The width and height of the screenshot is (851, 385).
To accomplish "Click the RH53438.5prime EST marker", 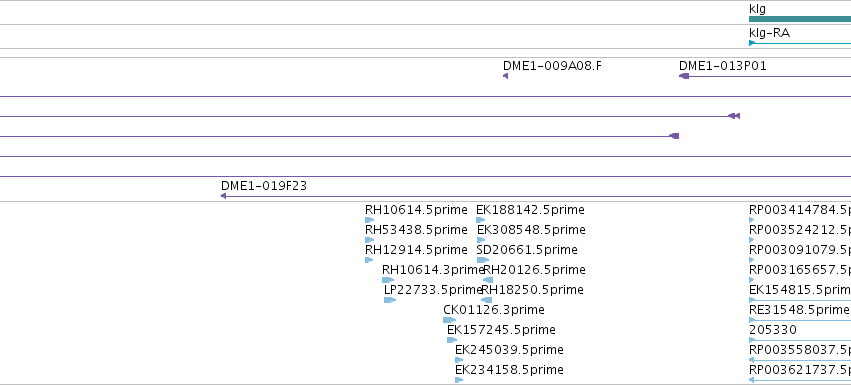I will point(370,240).
